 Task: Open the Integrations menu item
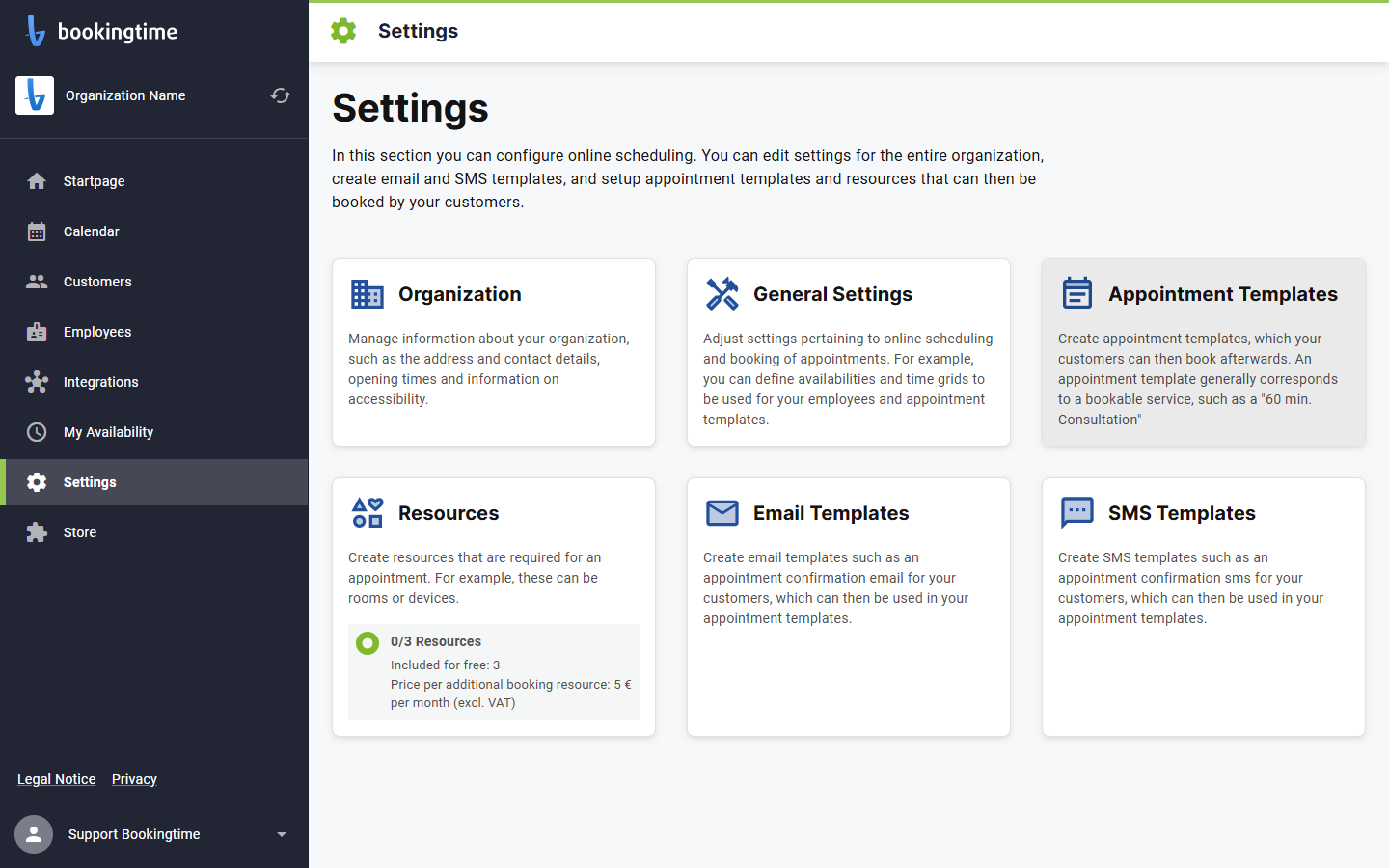pos(154,382)
